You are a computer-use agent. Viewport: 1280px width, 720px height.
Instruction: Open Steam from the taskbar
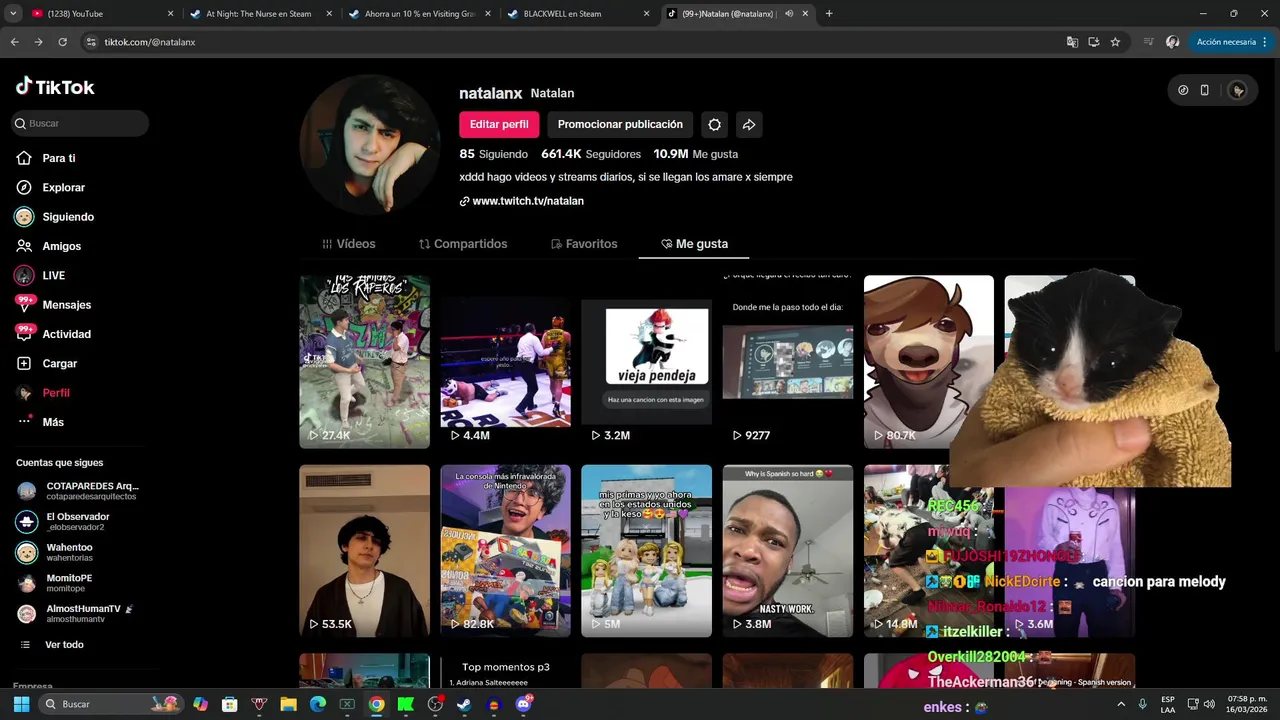tap(464, 704)
